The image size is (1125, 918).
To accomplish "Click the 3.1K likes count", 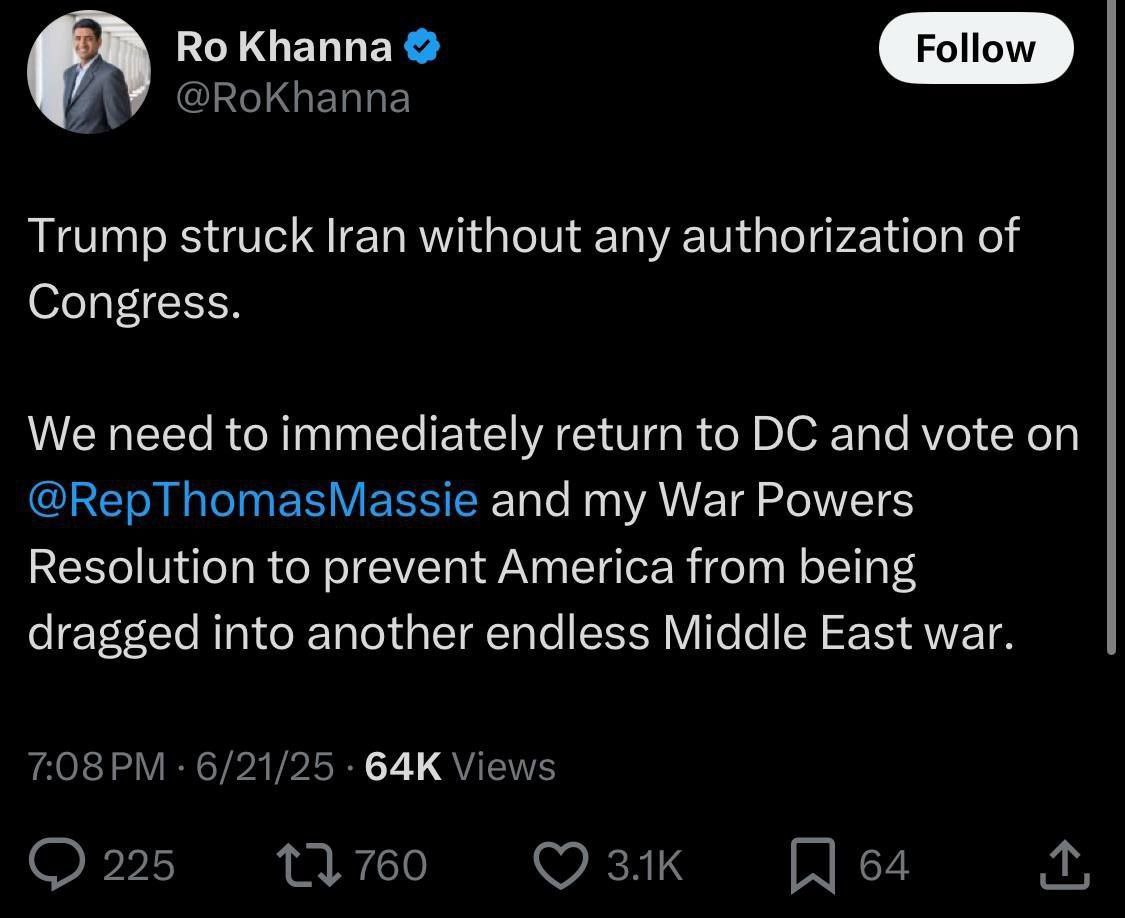I will [x=645, y=866].
